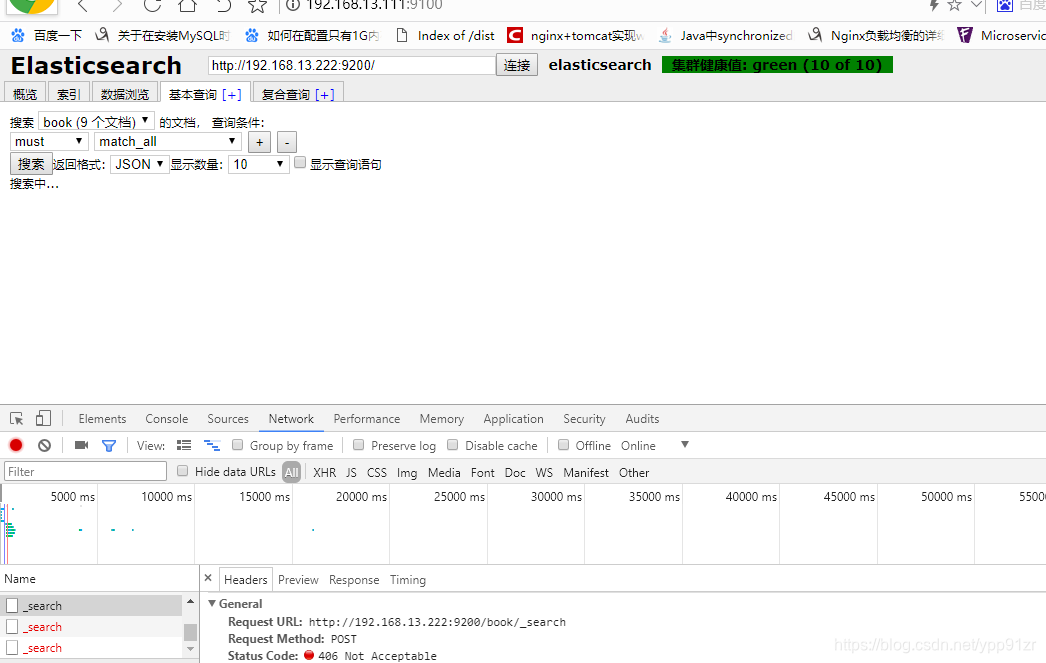This screenshot has width=1046, height=663.
Task: Switch to the 数据浏览 tab
Action: pos(125,94)
